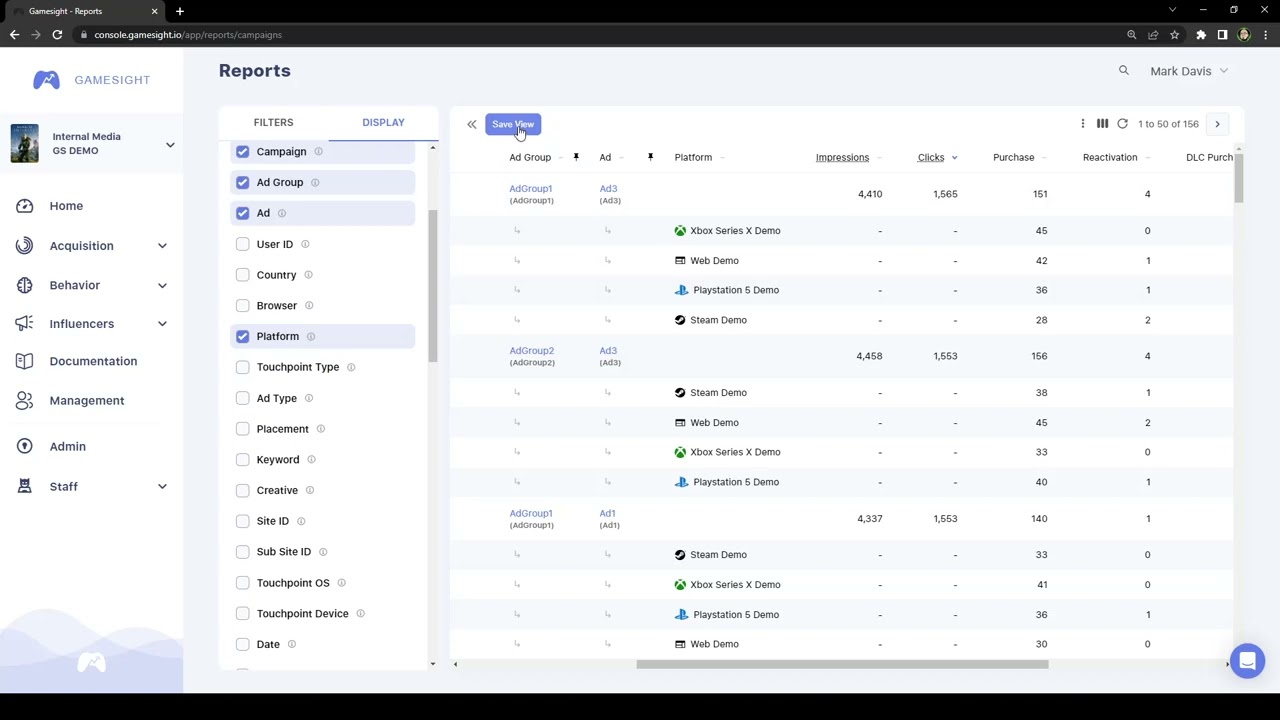Open the Admin section
1280x720 pixels.
coord(68,446)
